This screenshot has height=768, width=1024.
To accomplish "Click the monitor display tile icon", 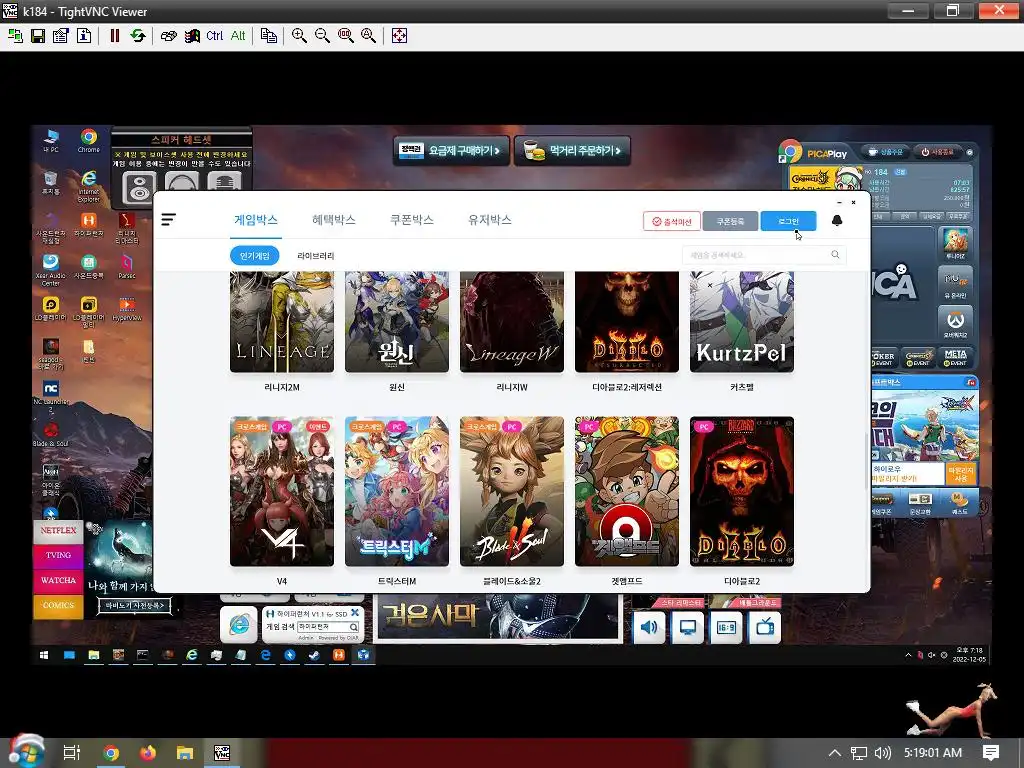I will coord(688,628).
